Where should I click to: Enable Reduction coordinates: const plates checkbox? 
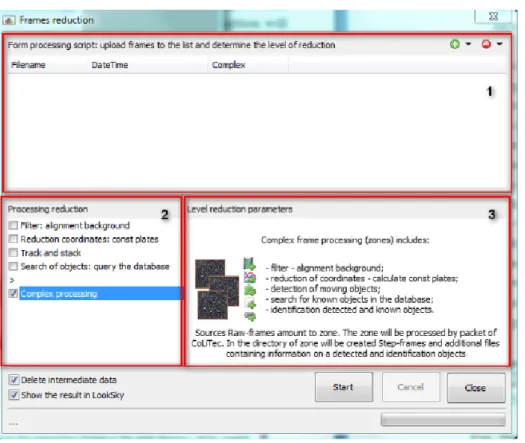pos(13,239)
